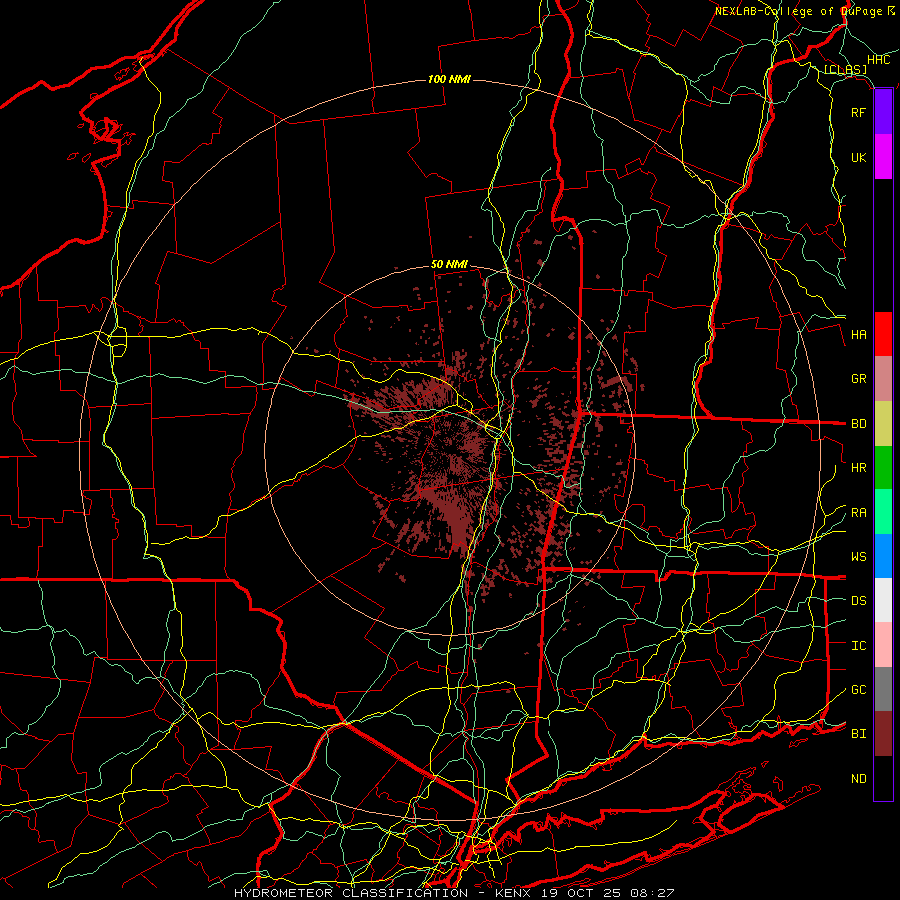Click the black ND legend color swatch
The width and height of the screenshot is (900, 900).
[883, 778]
